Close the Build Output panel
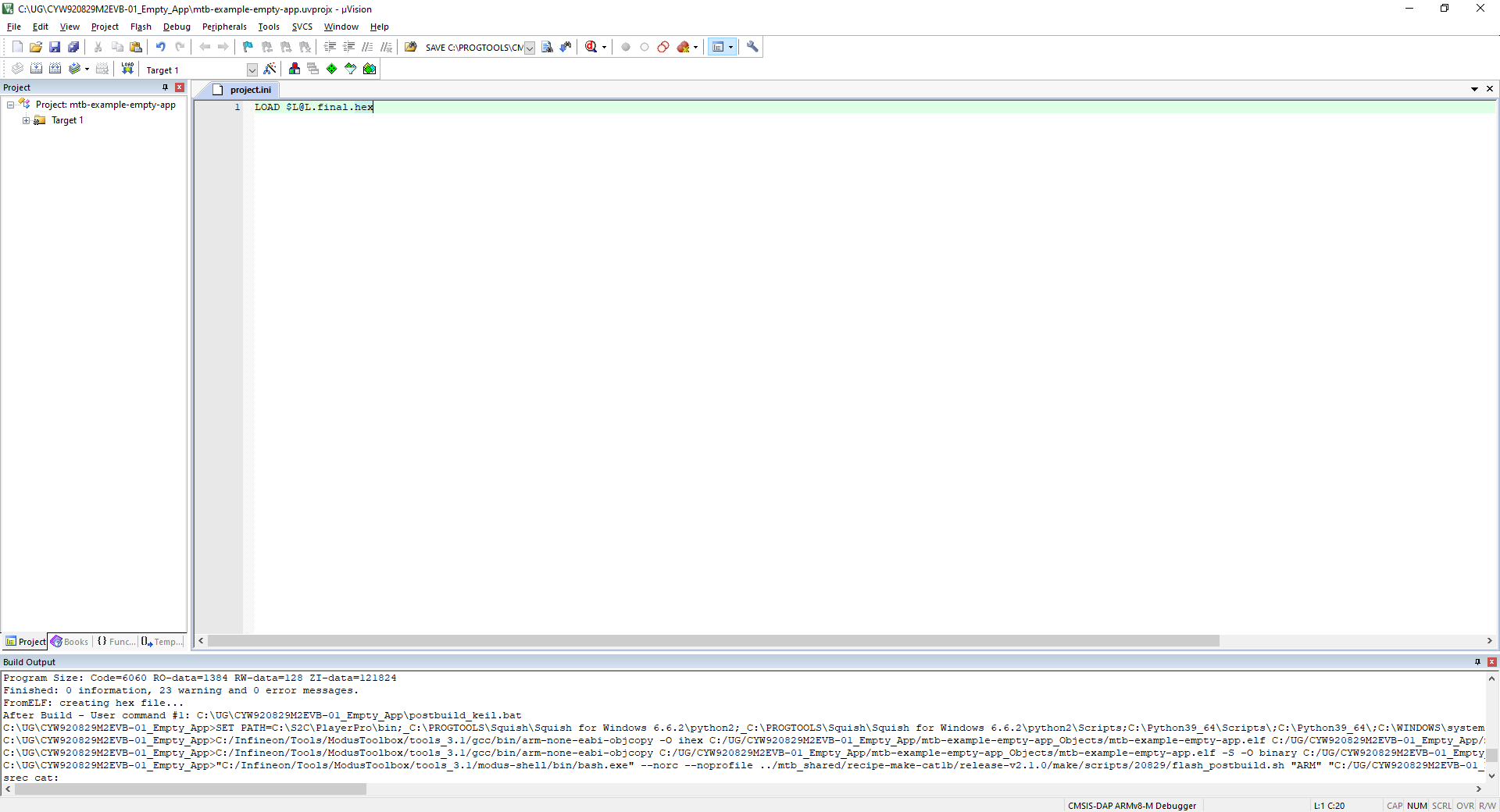 [x=1491, y=662]
